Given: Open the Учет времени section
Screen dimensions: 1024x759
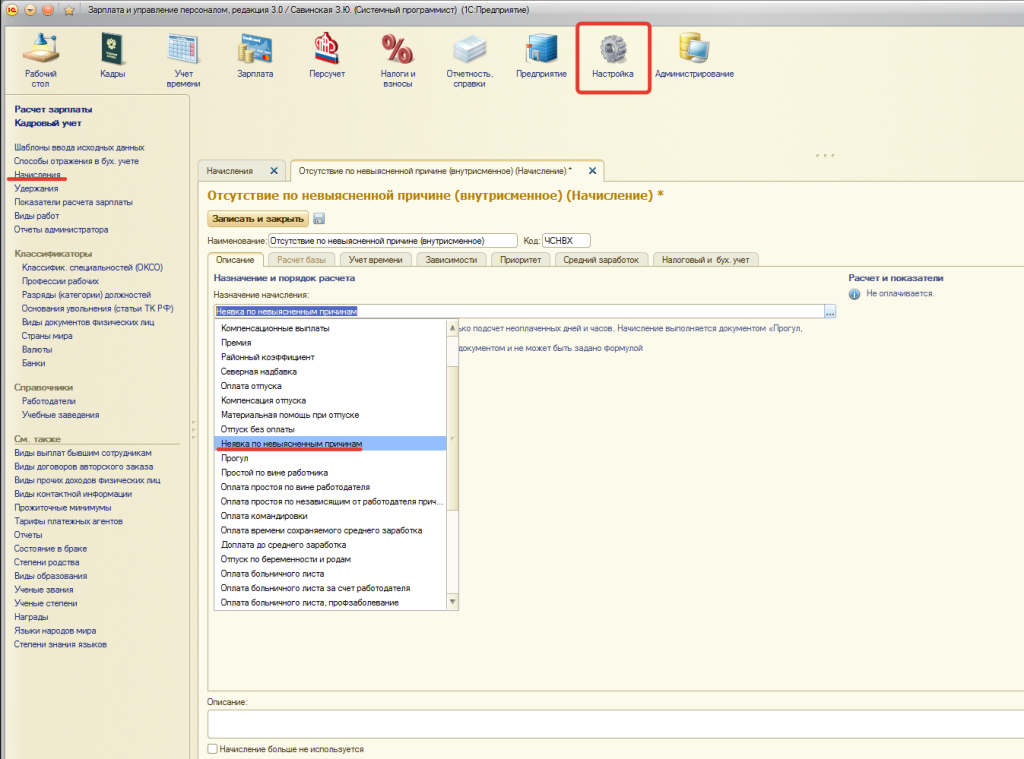Looking at the screenshot, I should pos(184,60).
